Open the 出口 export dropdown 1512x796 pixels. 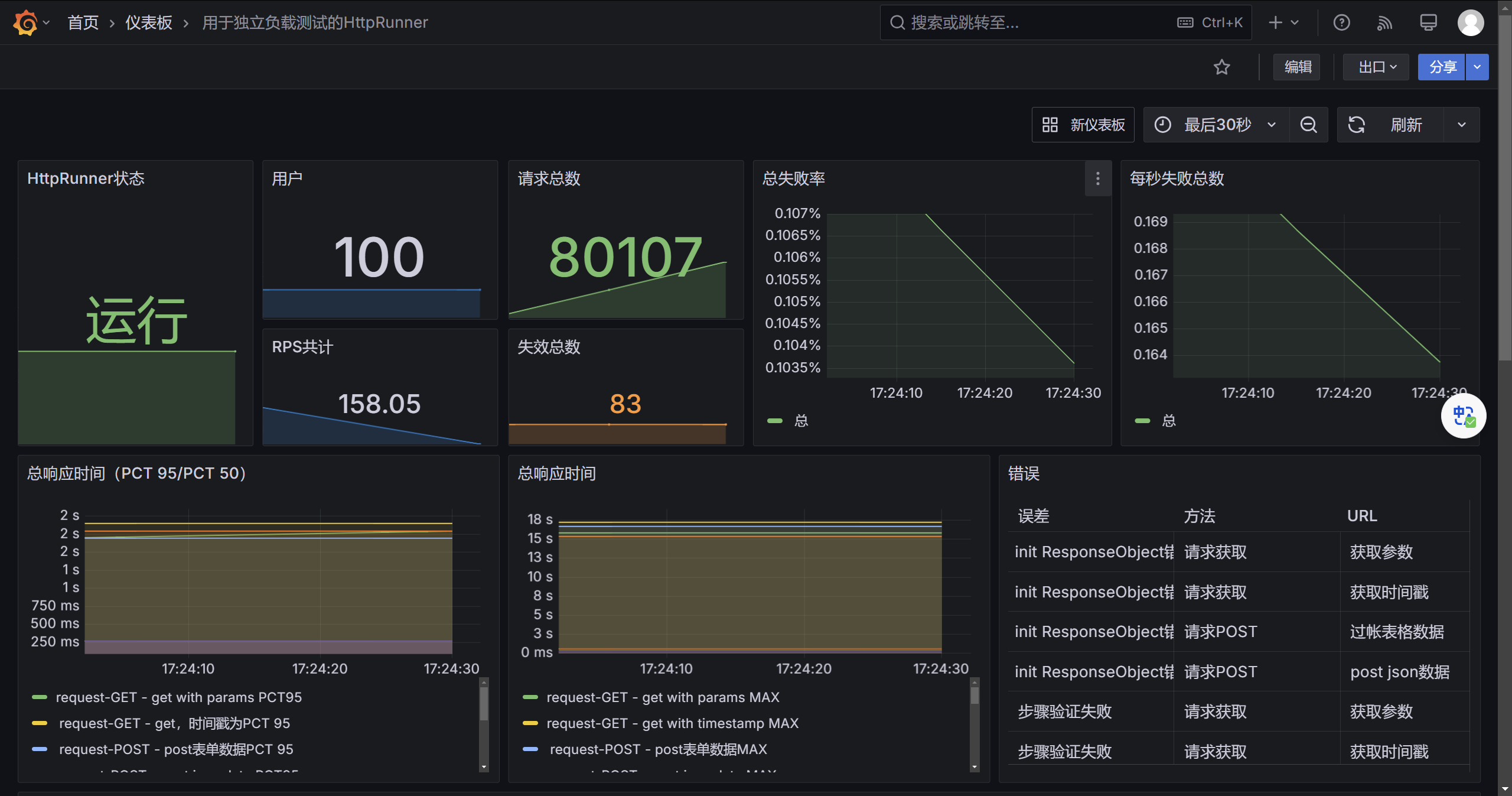[x=1376, y=67]
